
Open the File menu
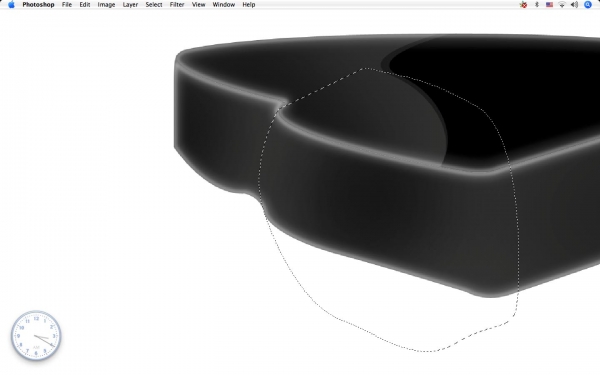point(67,5)
